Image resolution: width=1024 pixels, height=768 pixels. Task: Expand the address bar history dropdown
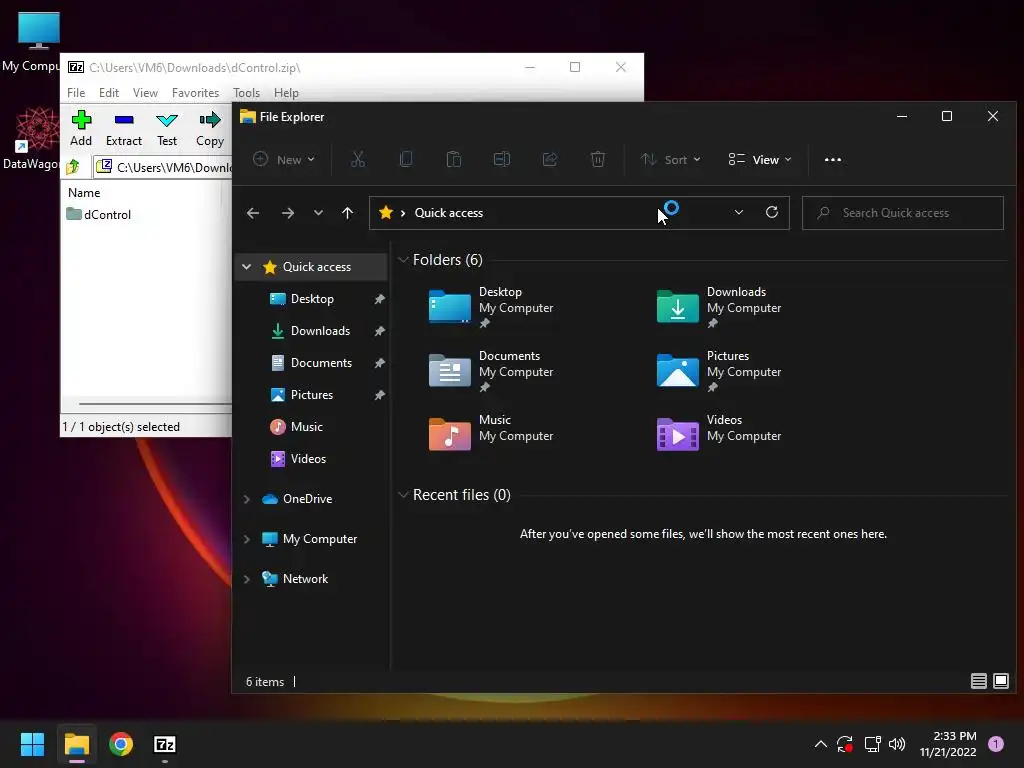[x=739, y=213]
